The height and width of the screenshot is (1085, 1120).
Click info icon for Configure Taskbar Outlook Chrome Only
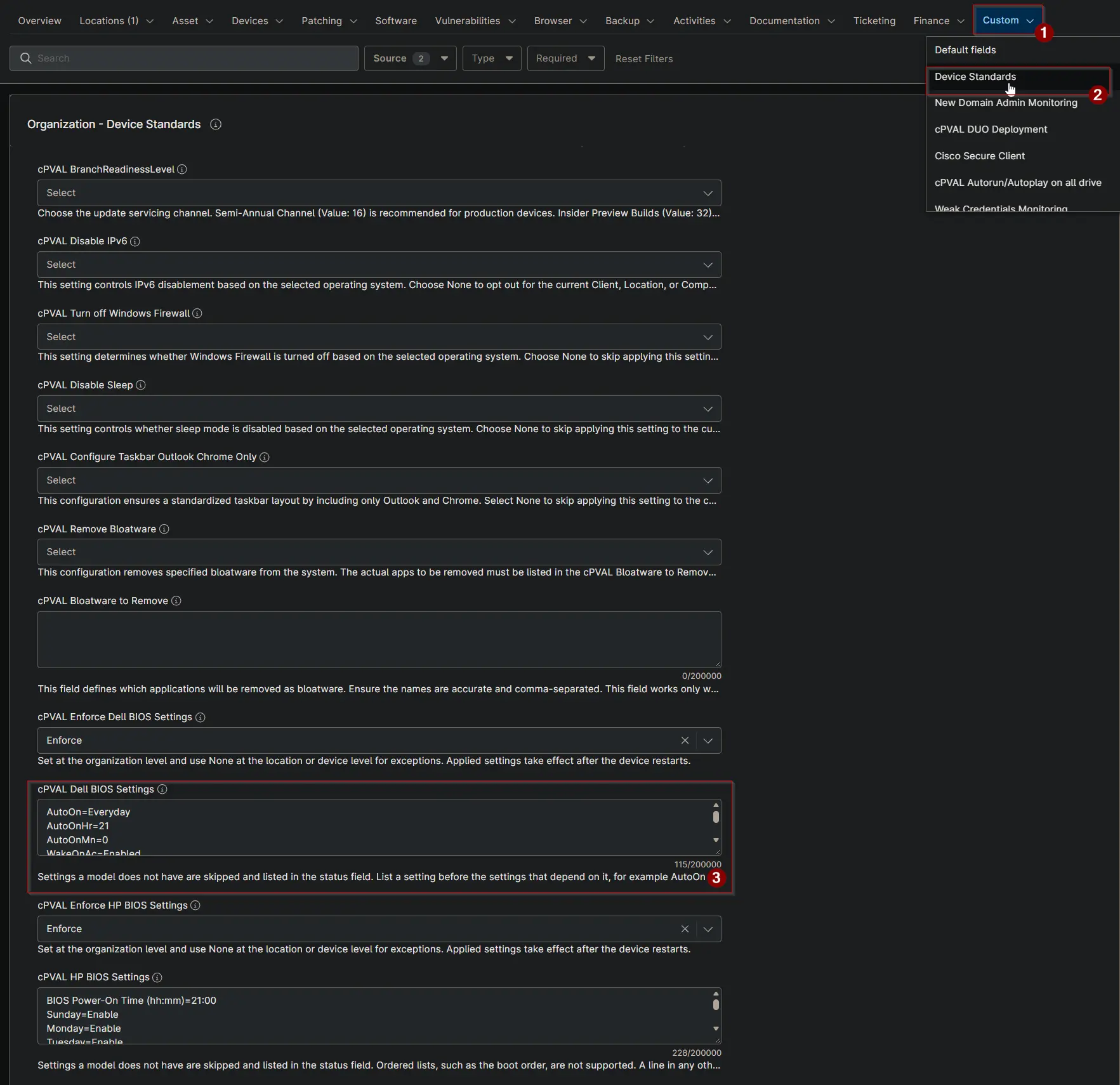click(x=265, y=457)
